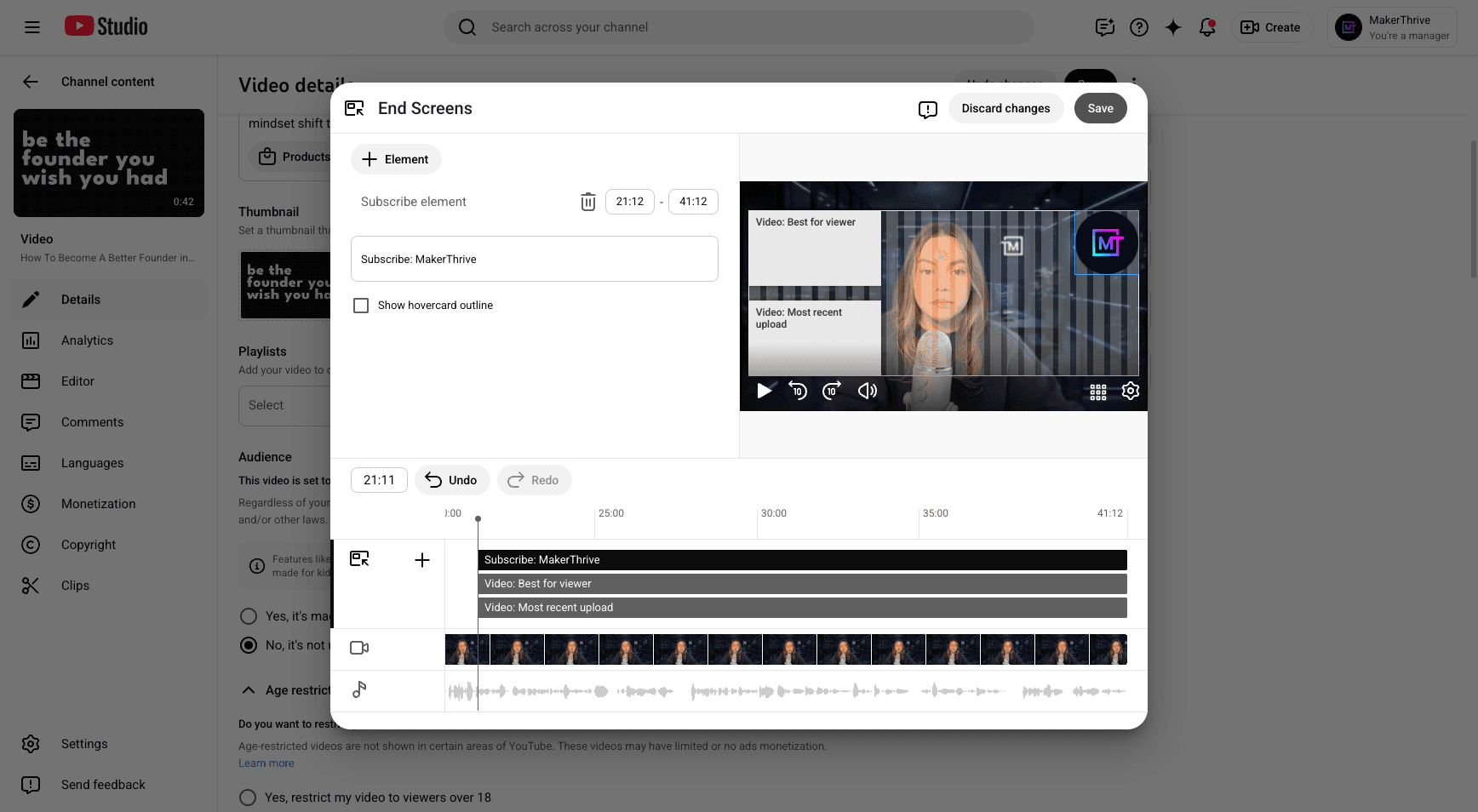Undo the last end screen edit

[x=452, y=480]
